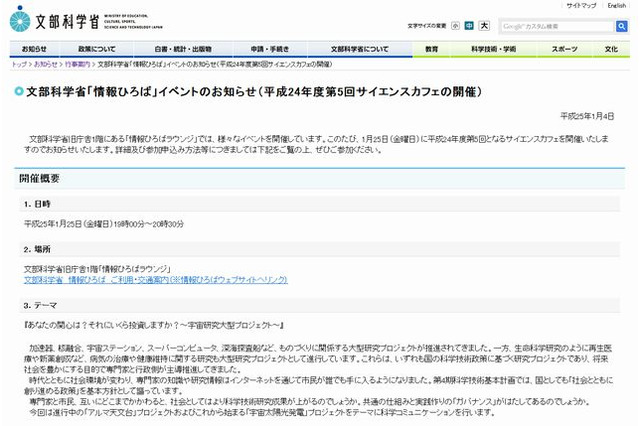640x426 pixels.
Task: Click the MEXT logo icon
Action: pyautogui.click(x=20, y=19)
